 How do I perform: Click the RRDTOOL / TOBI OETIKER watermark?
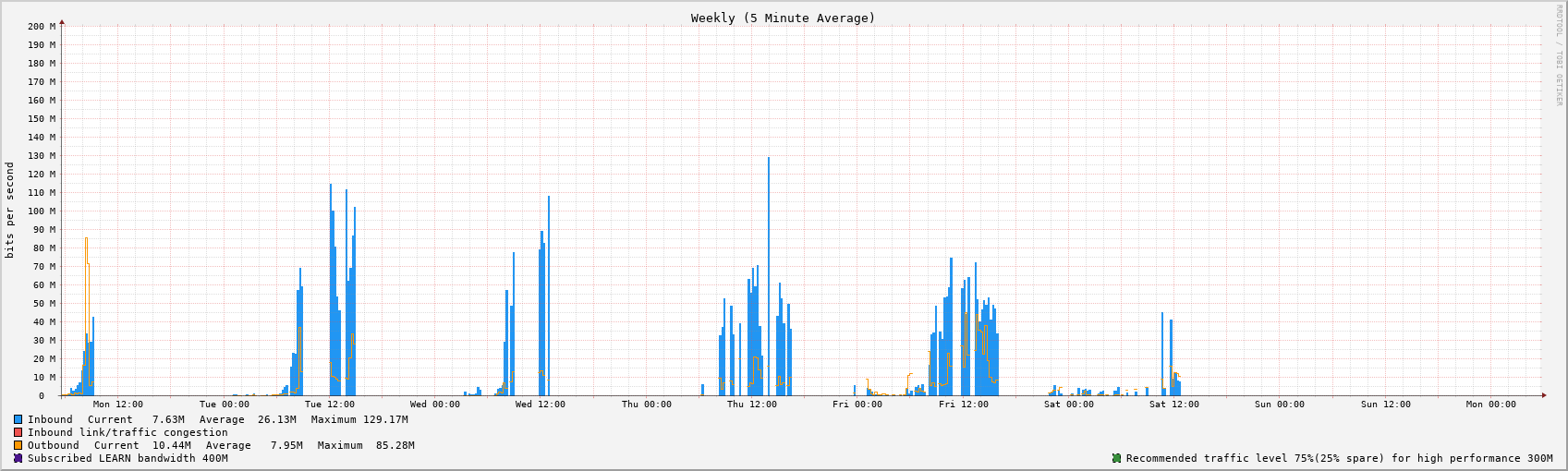click(x=1559, y=54)
